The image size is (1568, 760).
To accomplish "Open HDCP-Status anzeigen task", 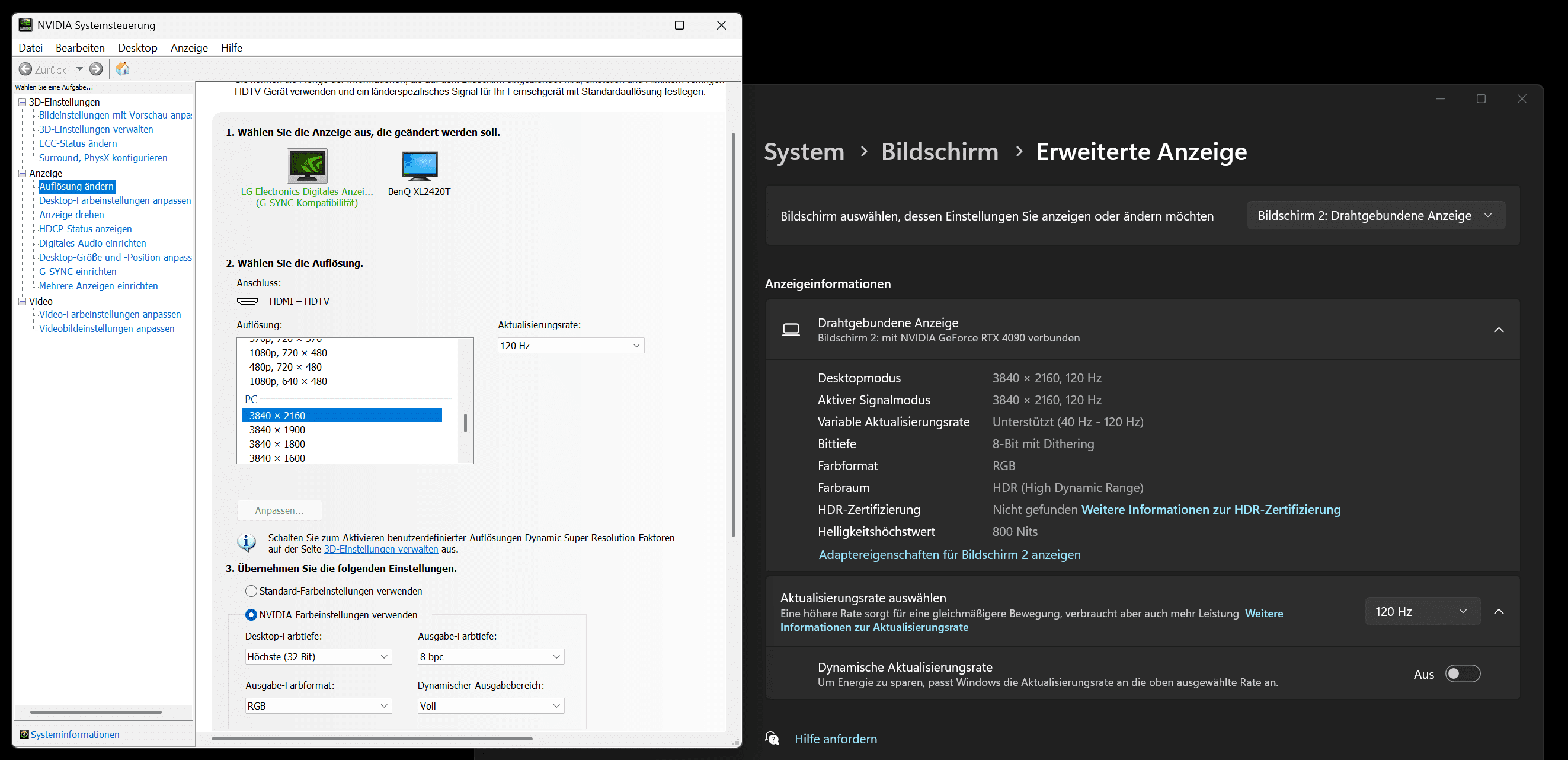I will 85,229.
